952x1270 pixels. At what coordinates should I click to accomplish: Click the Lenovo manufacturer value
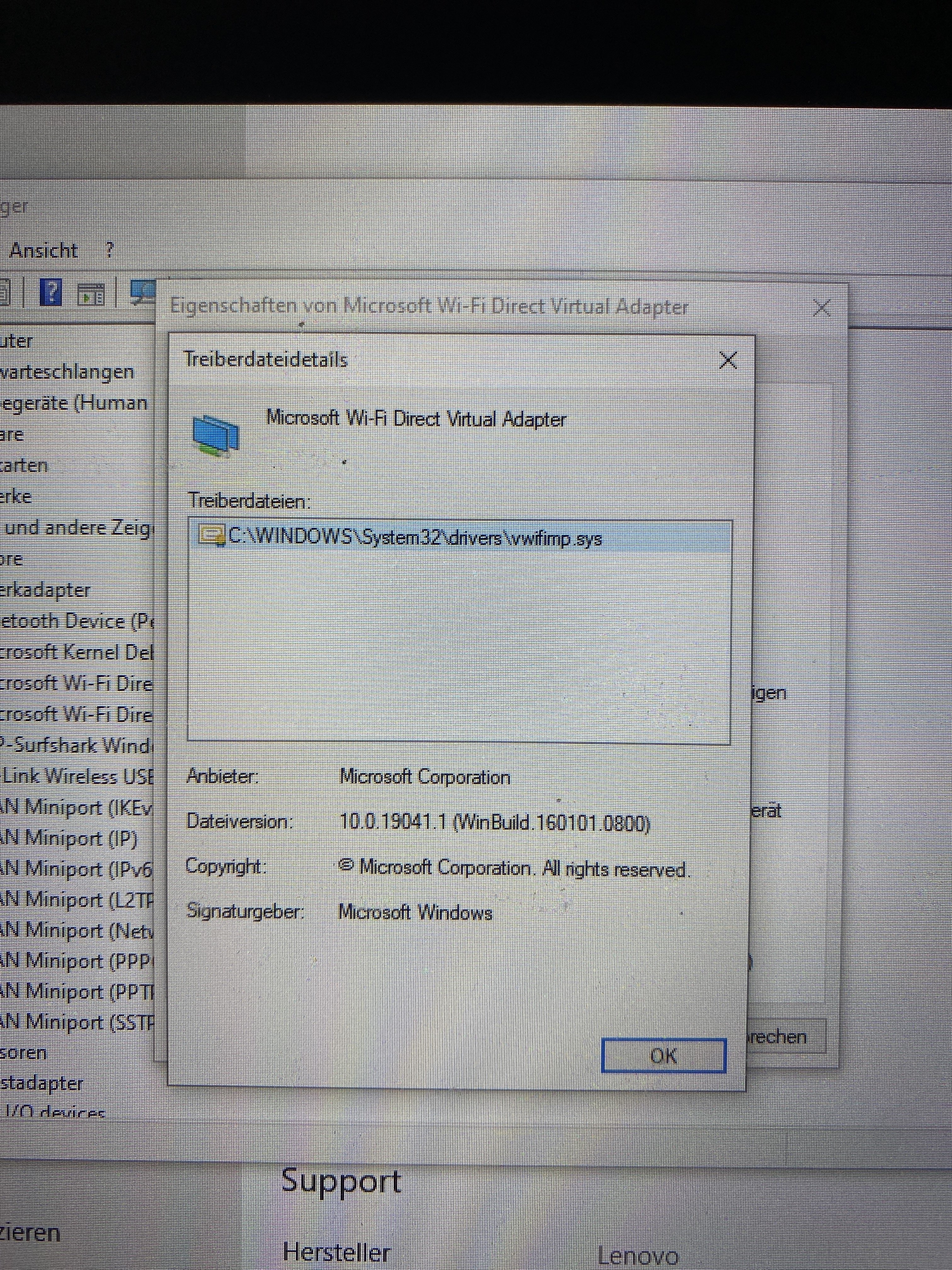(x=638, y=1256)
